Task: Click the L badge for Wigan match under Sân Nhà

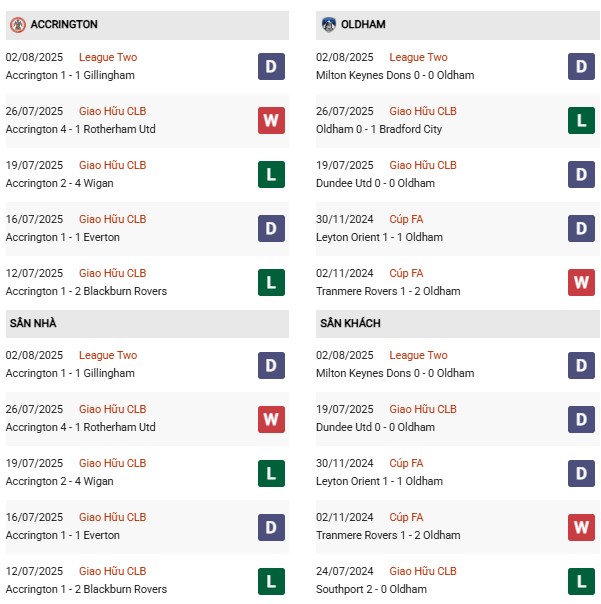Action: [271, 472]
